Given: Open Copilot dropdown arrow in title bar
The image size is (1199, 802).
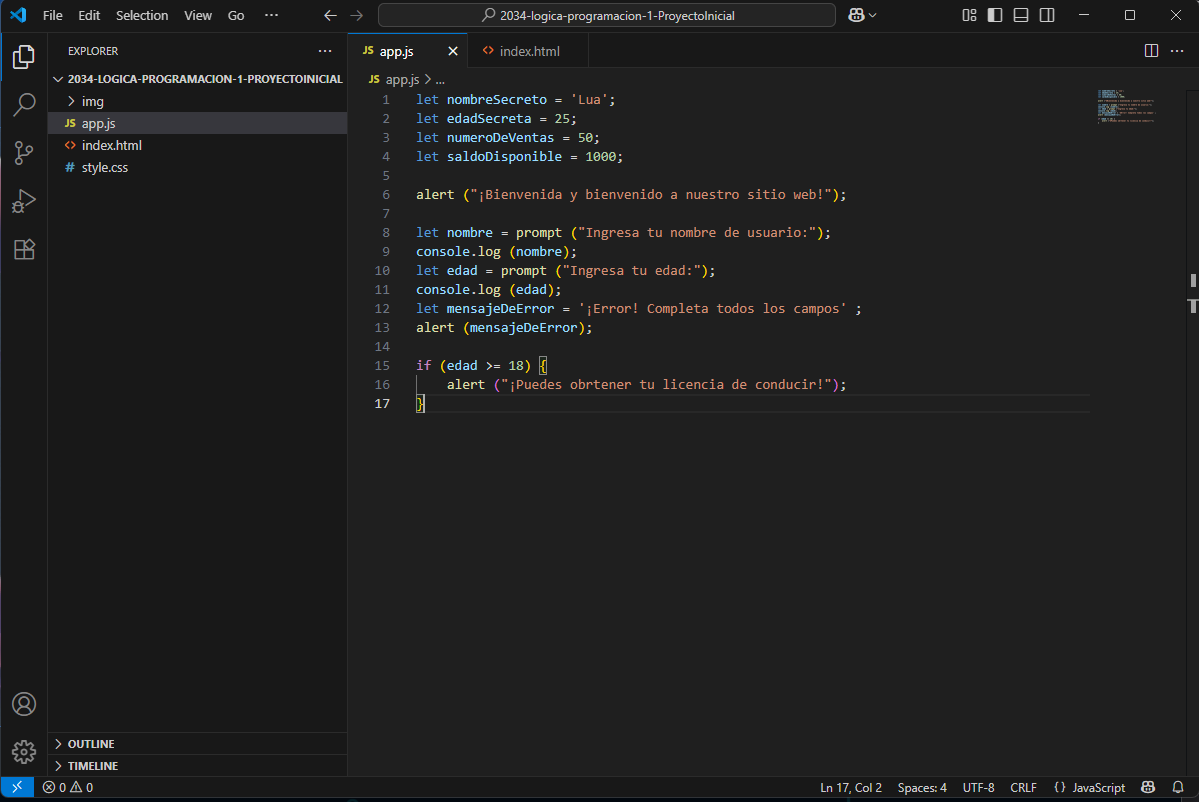Looking at the screenshot, I should pyautogui.click(x=873, y=15).
